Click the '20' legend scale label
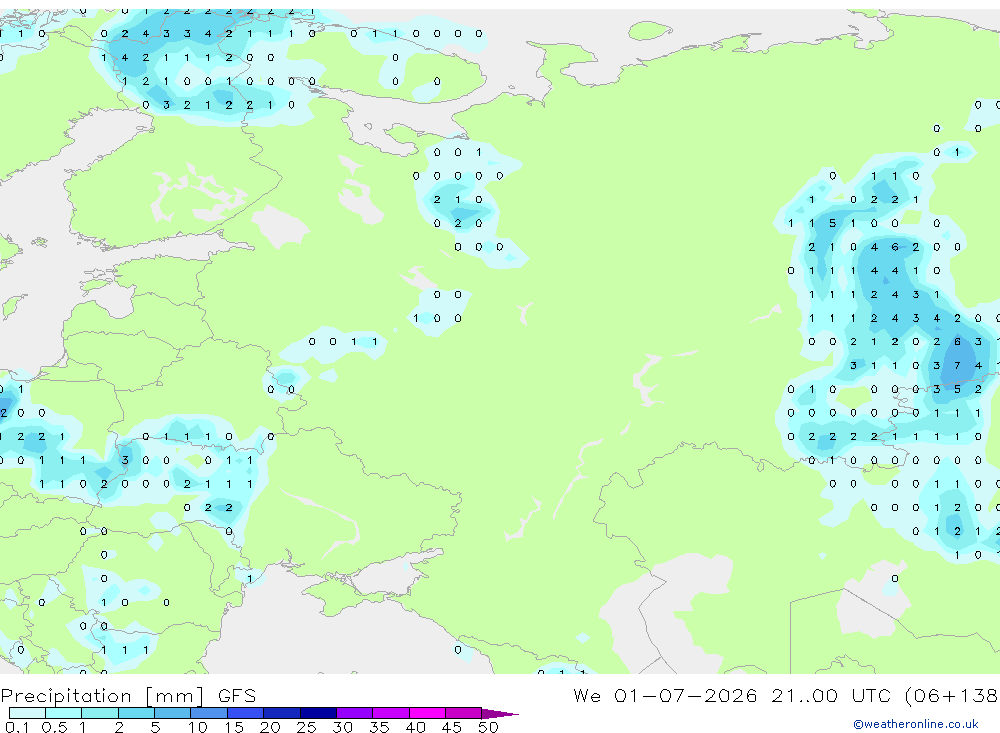1000x733 pixels. (270, 727)
